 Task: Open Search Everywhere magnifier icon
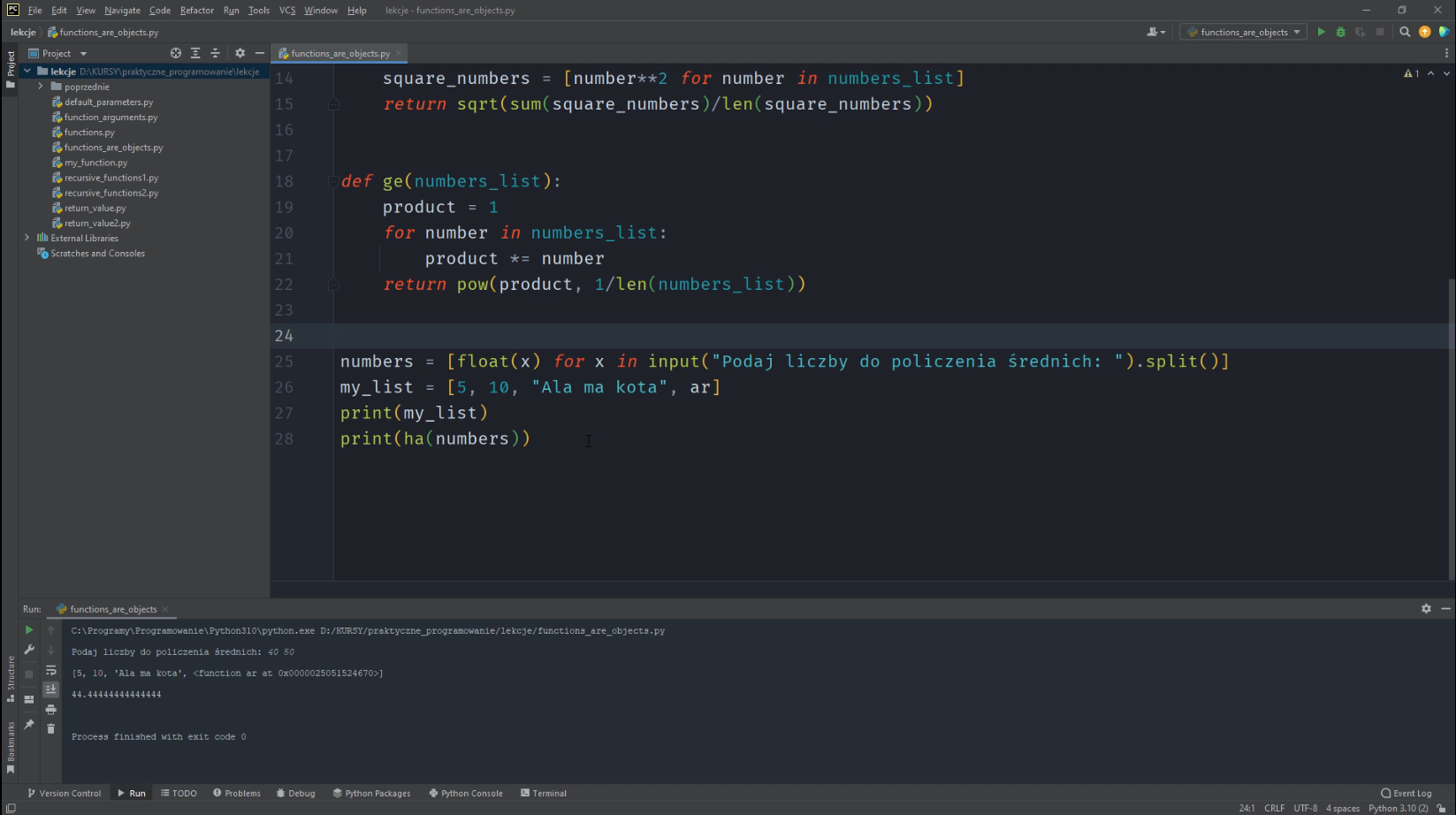pyautogui.click(x=1405, y=32)
